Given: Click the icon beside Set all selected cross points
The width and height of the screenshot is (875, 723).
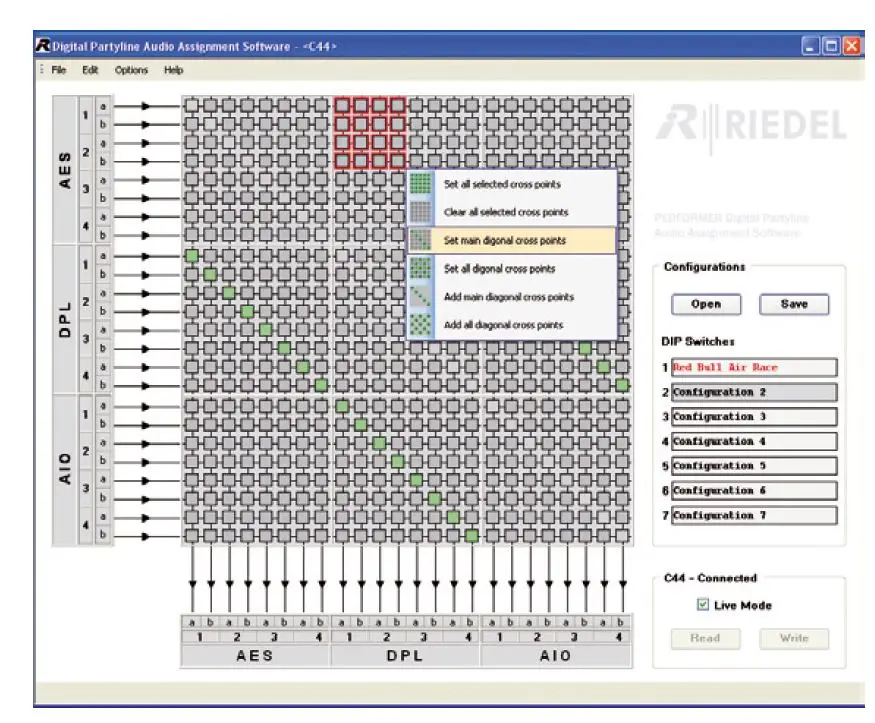Looking at the screenshot, I should tap(420, 184).
